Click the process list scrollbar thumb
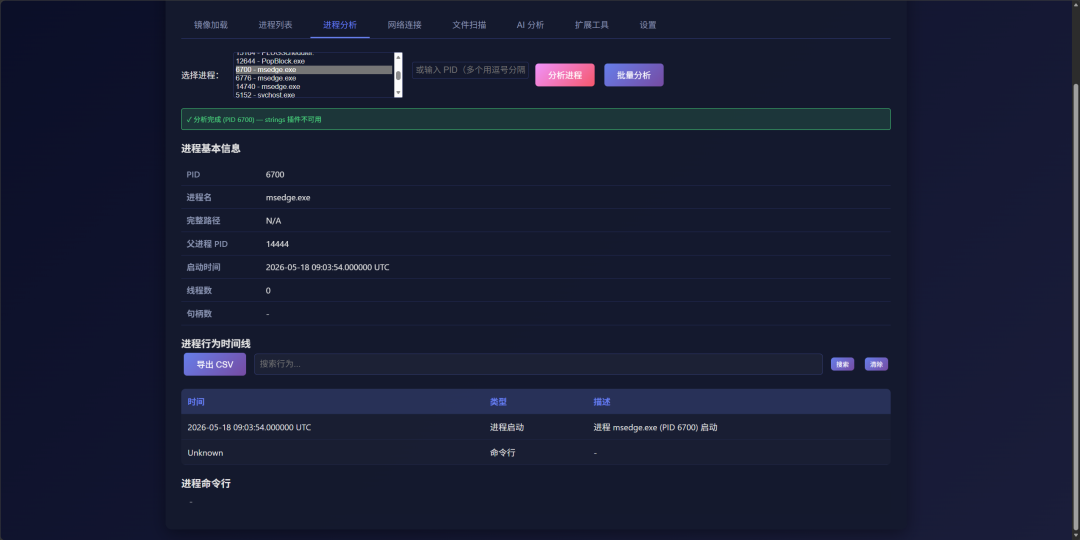This screenshot has width=1080, height=540. (x=397, y=75)
